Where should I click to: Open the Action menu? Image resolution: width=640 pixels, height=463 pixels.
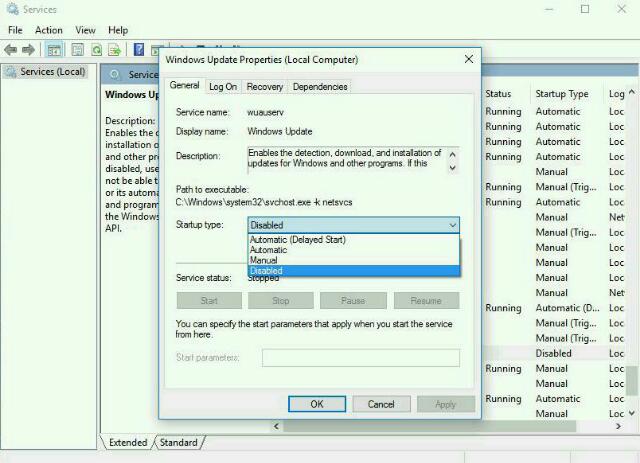click(48, 30)
